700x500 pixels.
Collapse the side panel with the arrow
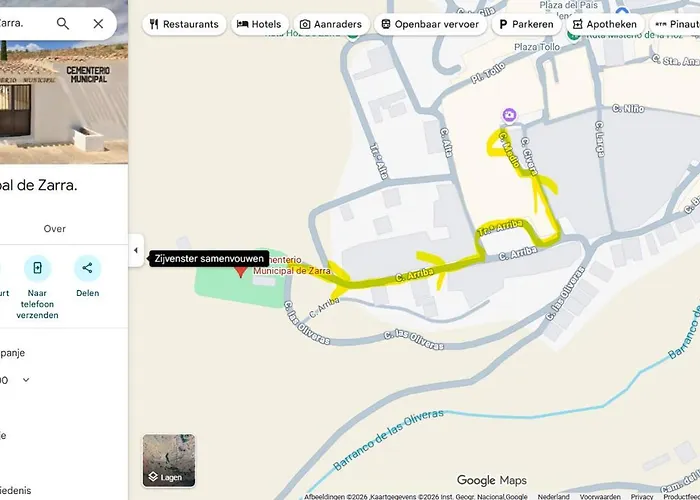point(136,250)
